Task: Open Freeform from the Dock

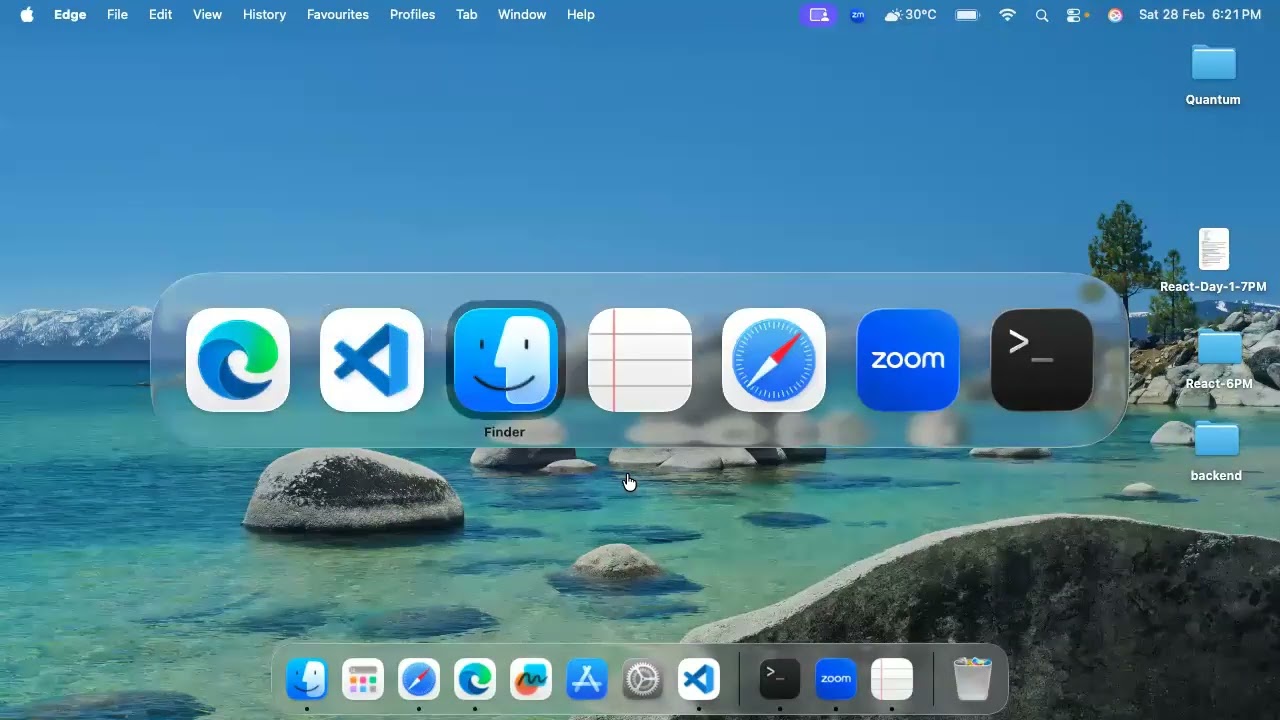Action: [x=531, y=680]
